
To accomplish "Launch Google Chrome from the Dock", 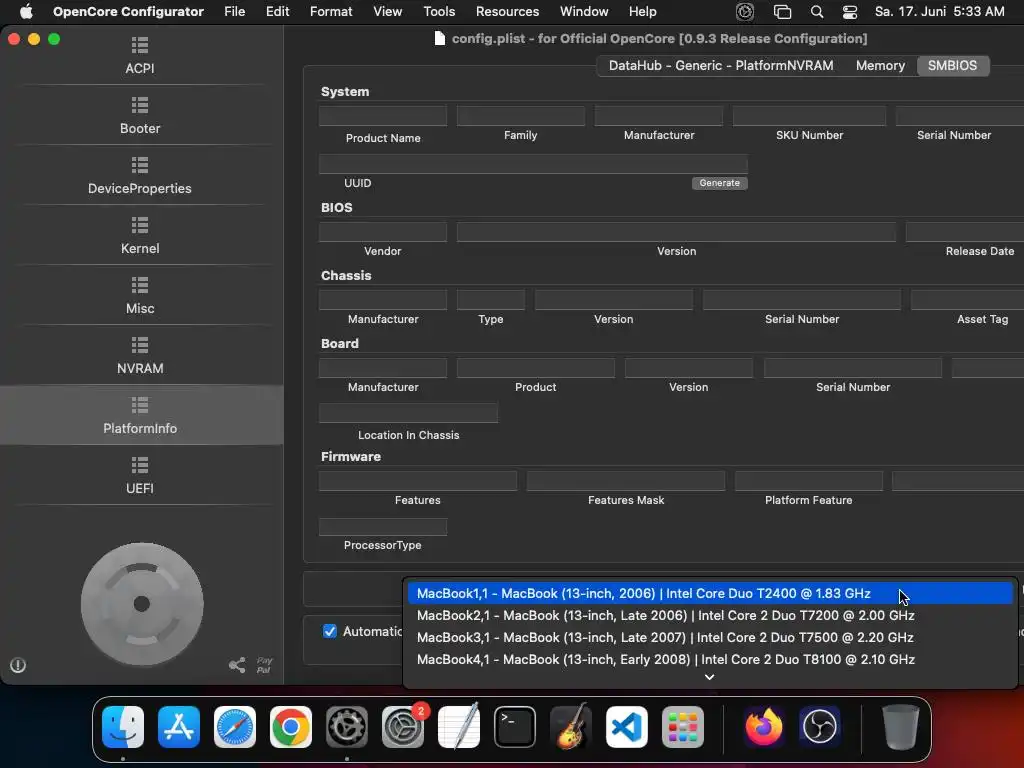I will click(x=291, y=726).
